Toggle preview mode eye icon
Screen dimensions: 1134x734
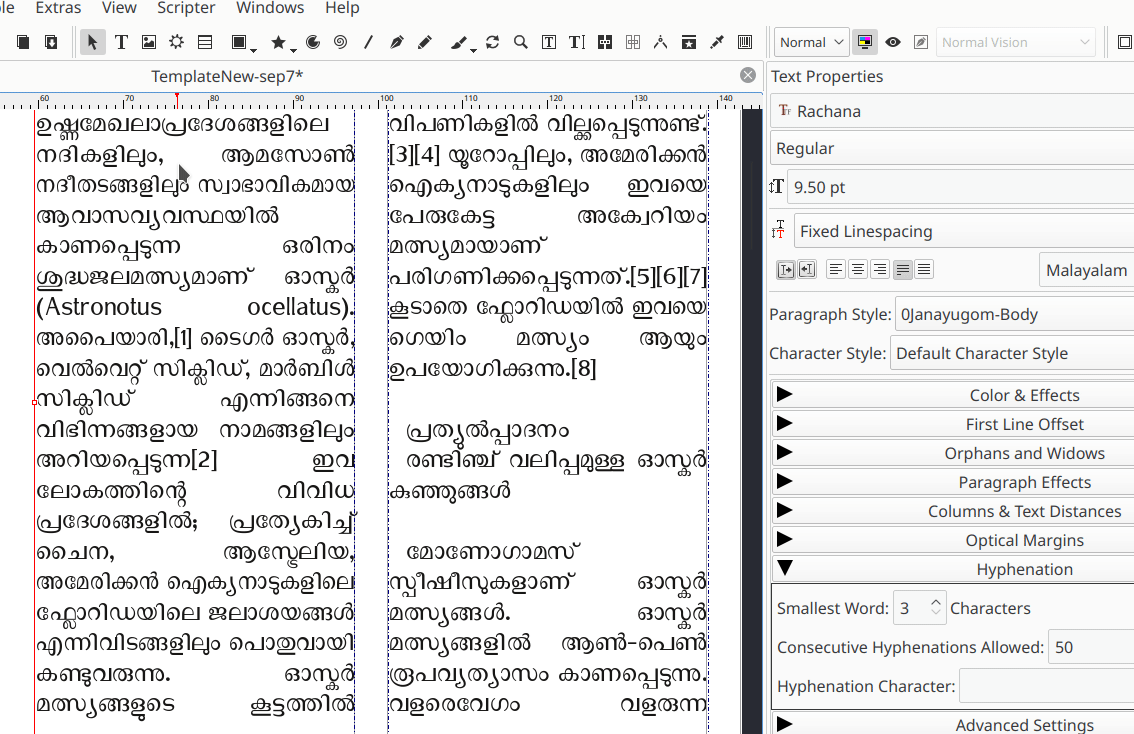pos(893,42)
